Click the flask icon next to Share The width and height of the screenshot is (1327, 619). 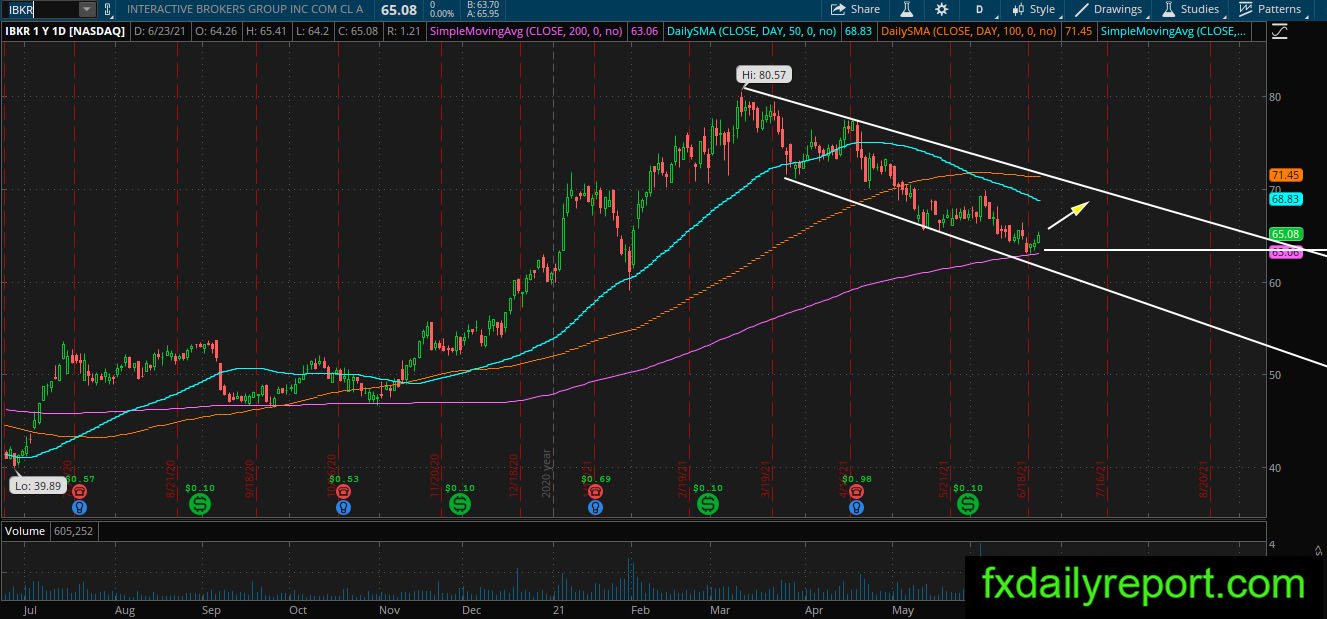click(907, 9)
